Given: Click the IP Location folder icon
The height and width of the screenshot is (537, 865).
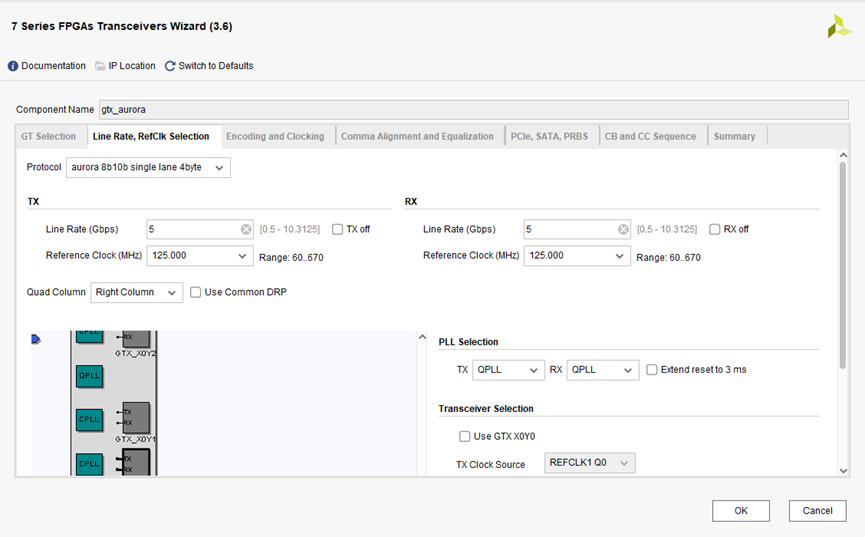Looking at the screenshot, I should [100, 66].
